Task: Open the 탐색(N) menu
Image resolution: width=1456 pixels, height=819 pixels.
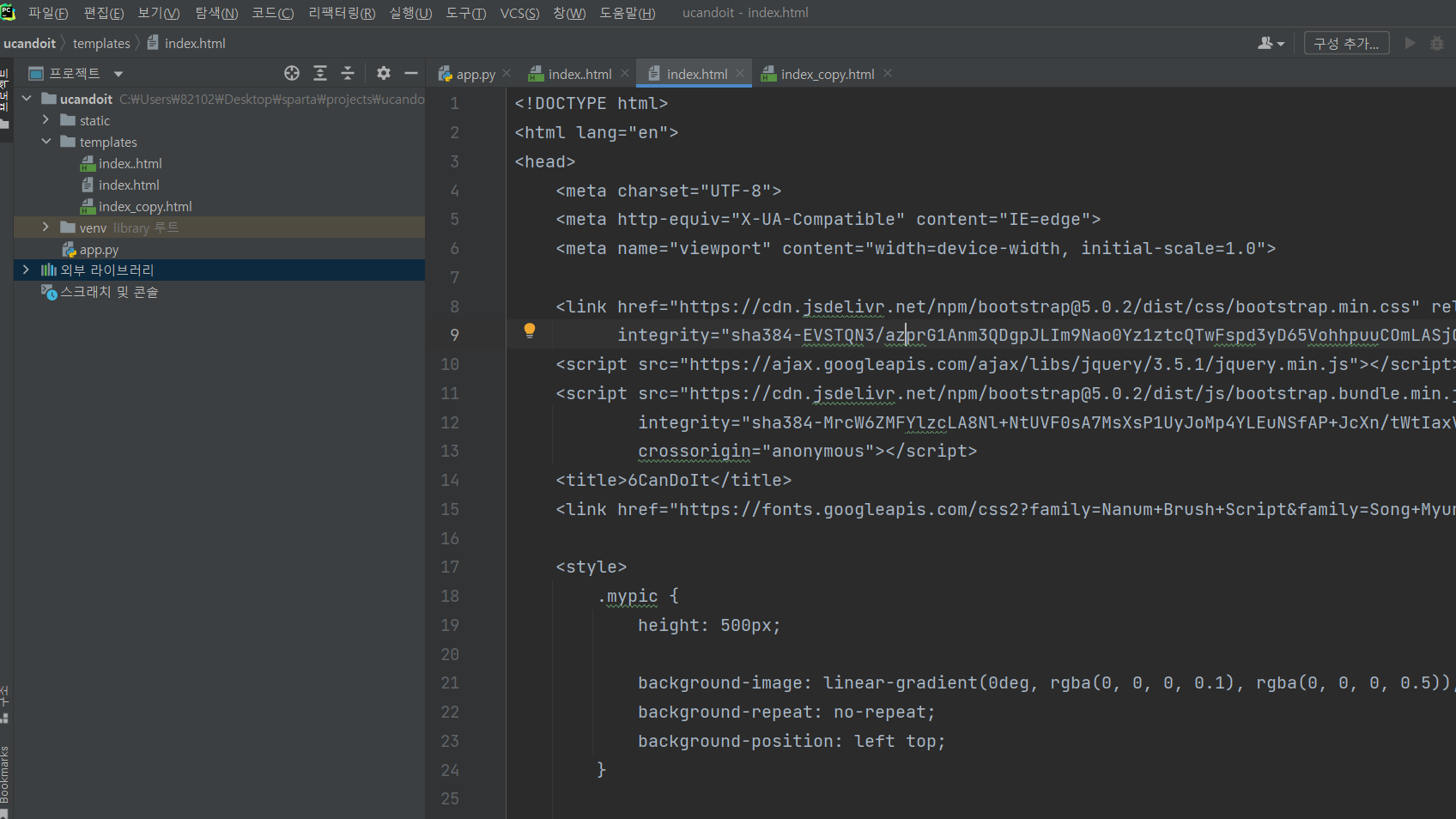Action: tap(216, 13)
